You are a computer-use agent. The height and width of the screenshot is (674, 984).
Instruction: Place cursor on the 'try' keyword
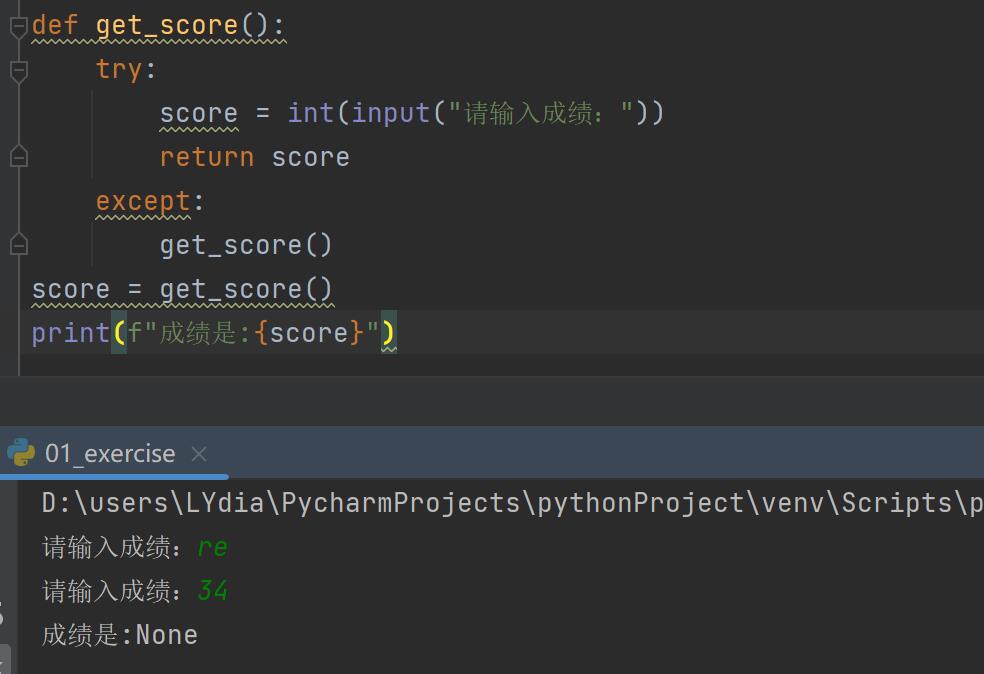[x=120, y=70]
